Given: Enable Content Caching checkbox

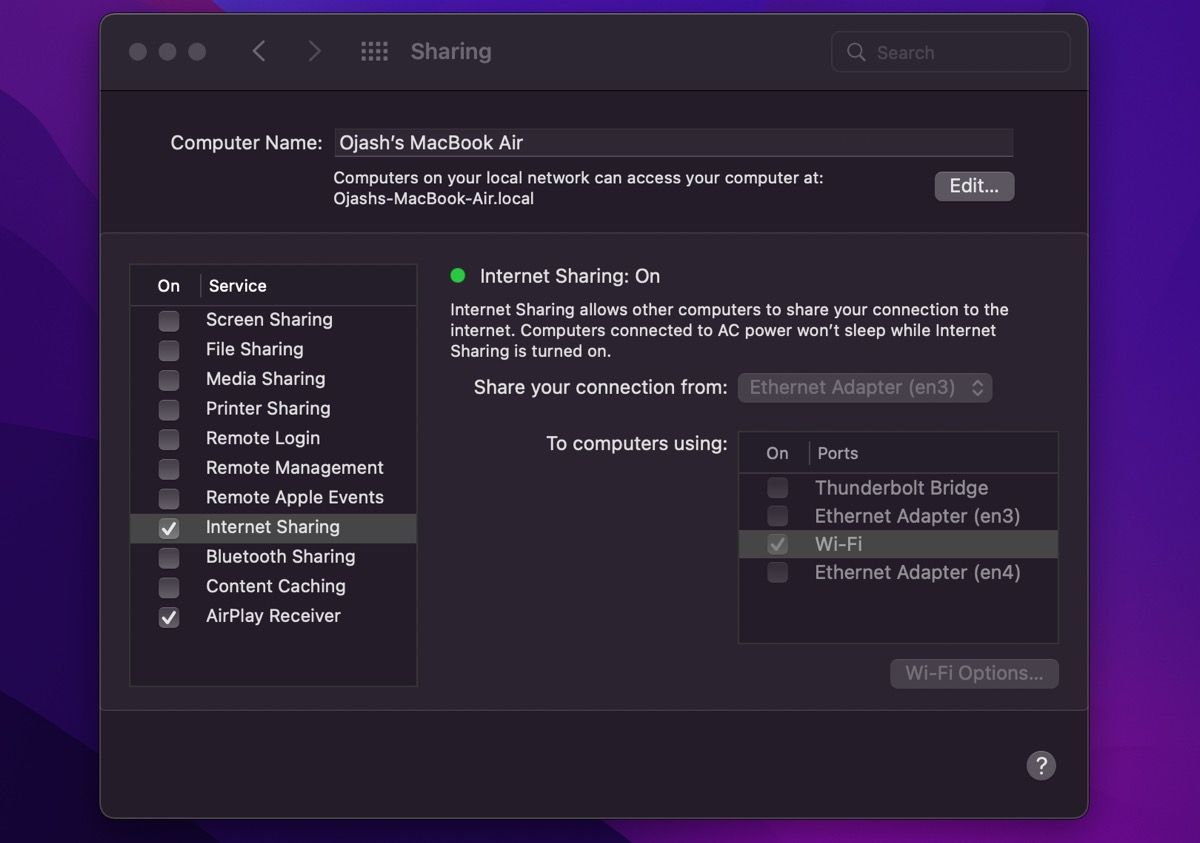Looking at the screenshot, I should [169, 587].
